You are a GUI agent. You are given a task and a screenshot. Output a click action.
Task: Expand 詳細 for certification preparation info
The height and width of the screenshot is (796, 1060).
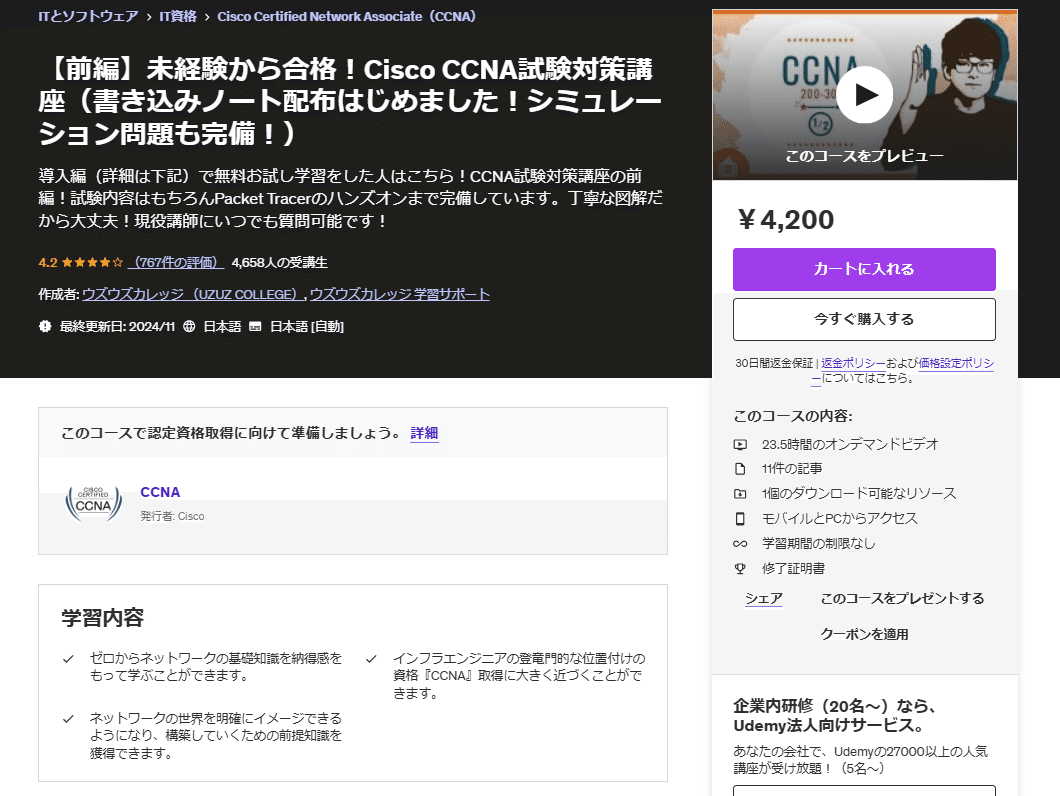click(423, 432)
